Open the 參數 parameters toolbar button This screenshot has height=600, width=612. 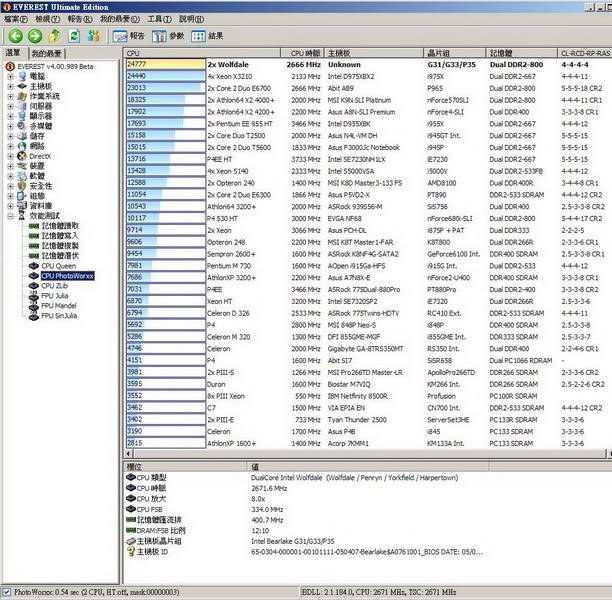(x=168, y=36)
